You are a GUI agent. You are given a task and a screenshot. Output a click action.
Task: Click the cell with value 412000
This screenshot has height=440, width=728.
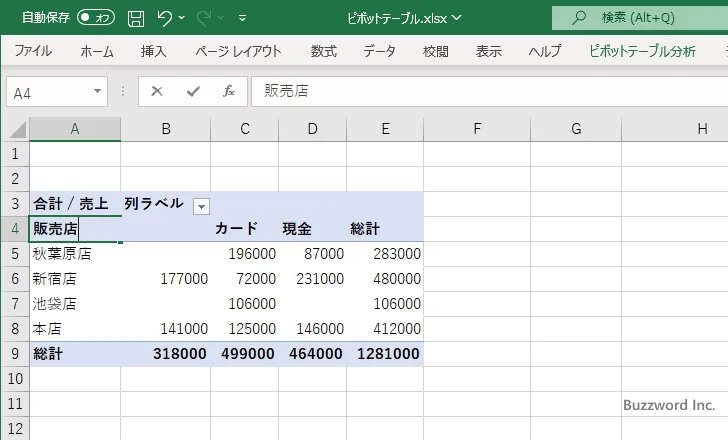click(x=385, y=329)
